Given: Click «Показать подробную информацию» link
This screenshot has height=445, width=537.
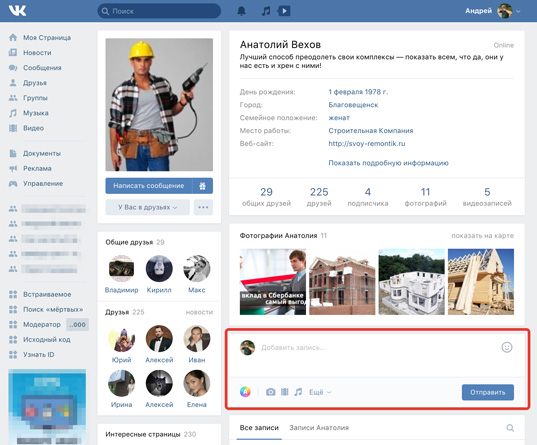Looking at the screenshot, I should click(x=388, y=163).
